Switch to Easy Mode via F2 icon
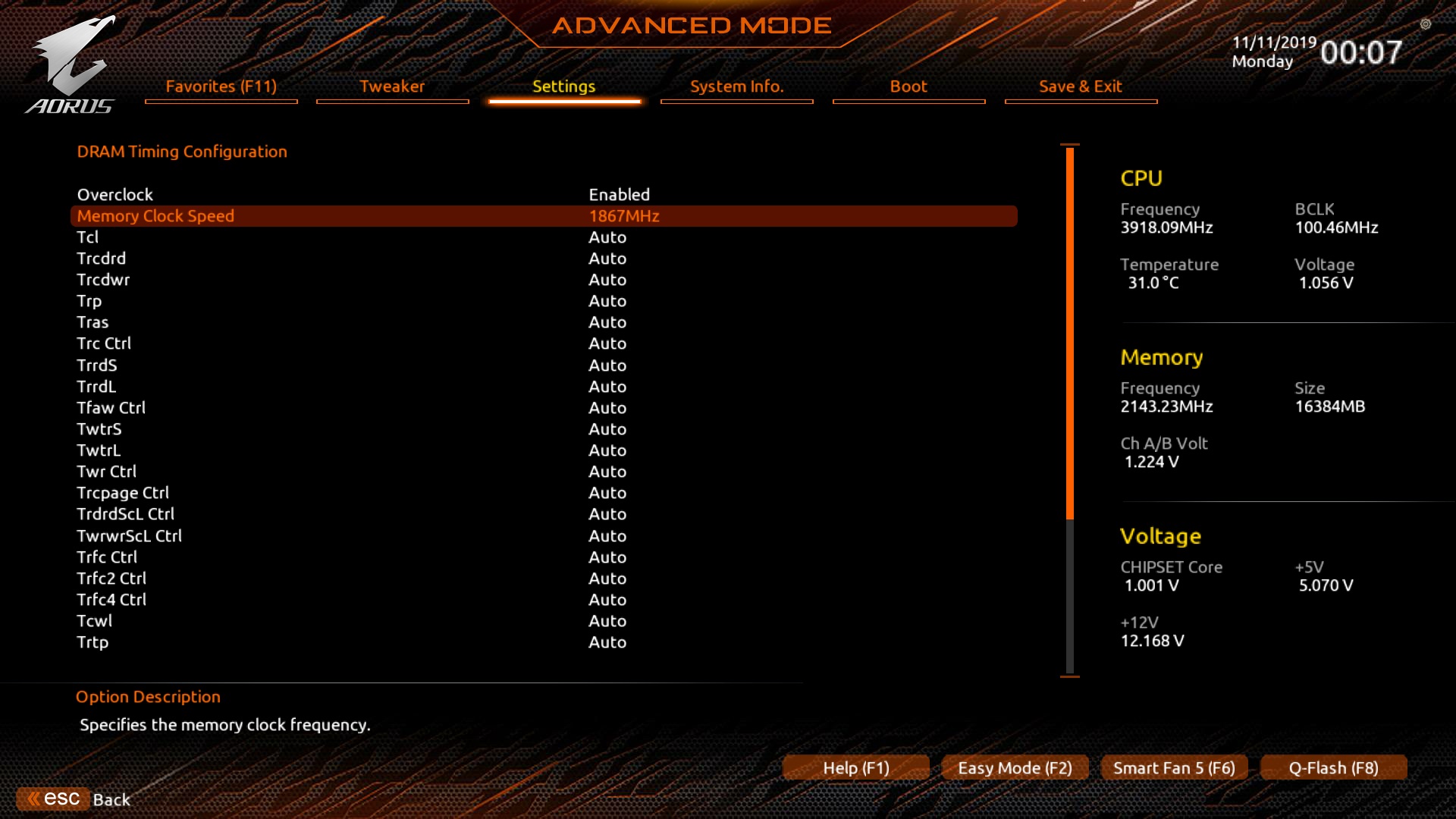This screenshot has height=819, width=1456. pyautogui.click(x=1012, y=767)
